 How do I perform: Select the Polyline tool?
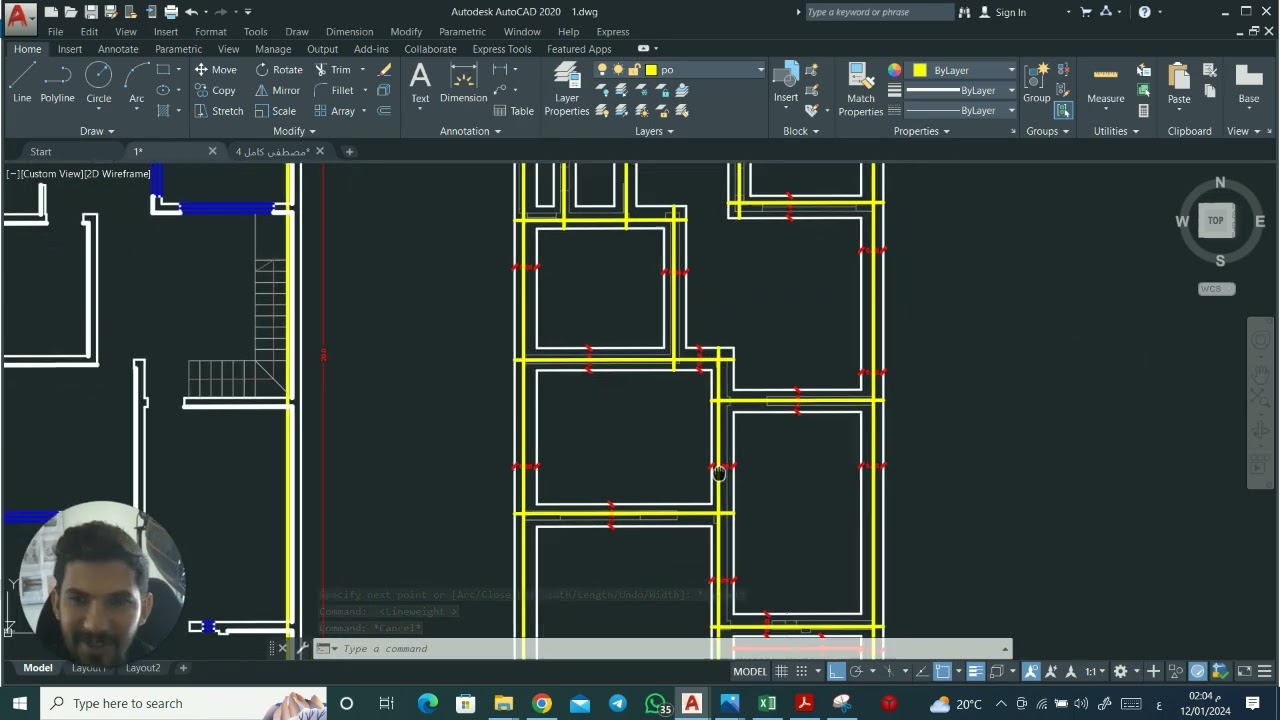(57, 83)
